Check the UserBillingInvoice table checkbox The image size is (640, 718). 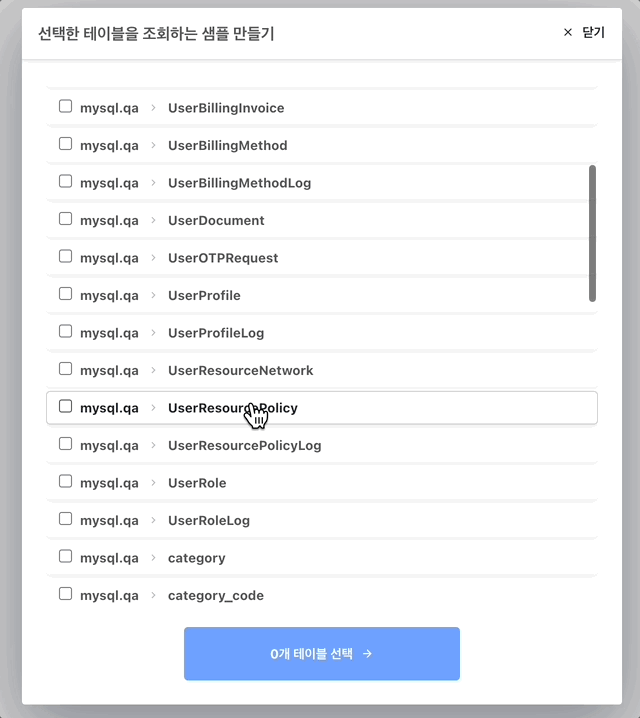tap(65, 106)
